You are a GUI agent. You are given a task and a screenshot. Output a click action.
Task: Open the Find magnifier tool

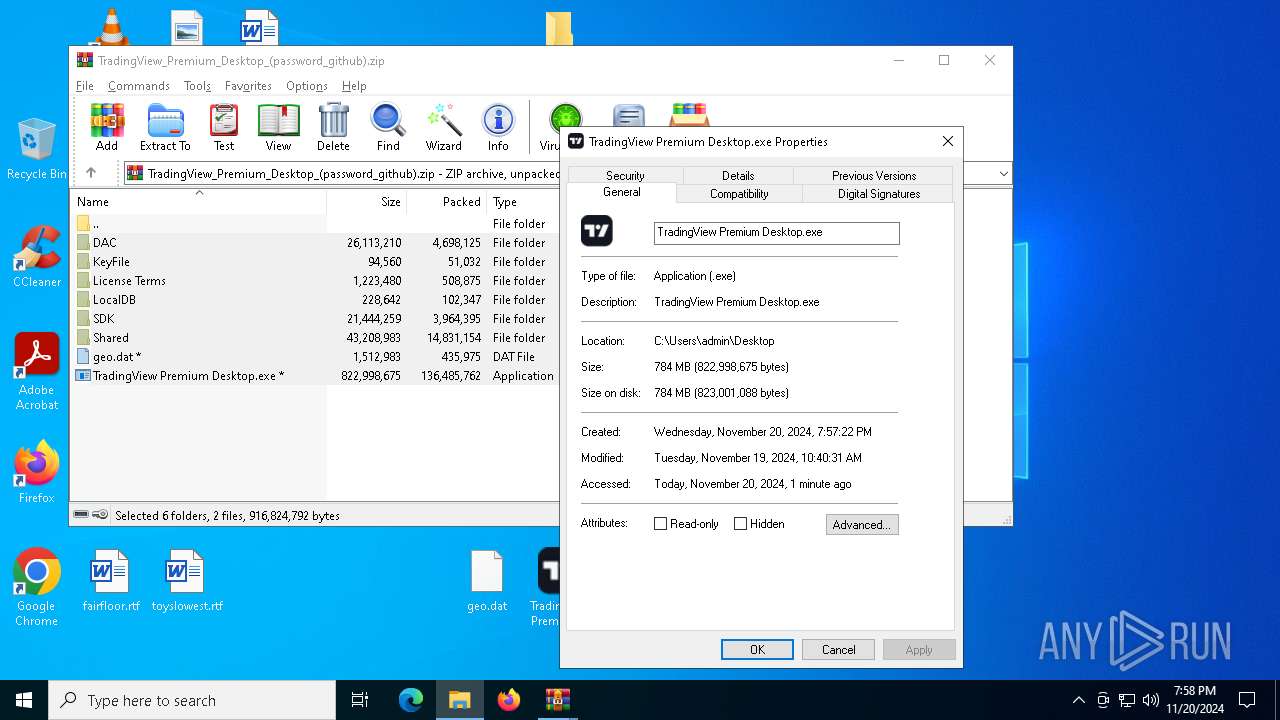388,127
